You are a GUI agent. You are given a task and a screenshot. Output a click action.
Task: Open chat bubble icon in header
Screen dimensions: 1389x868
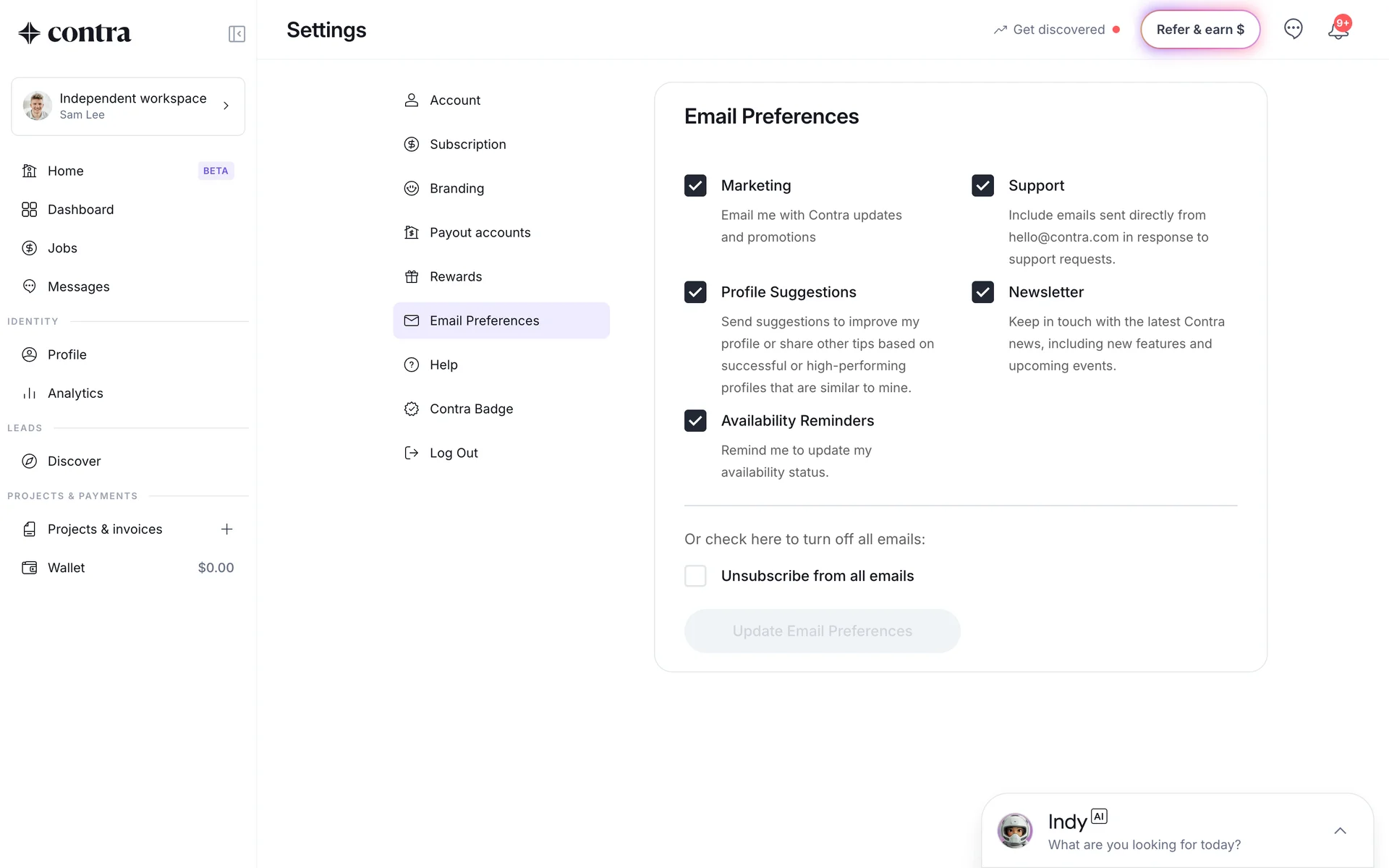coord(1293,29)
